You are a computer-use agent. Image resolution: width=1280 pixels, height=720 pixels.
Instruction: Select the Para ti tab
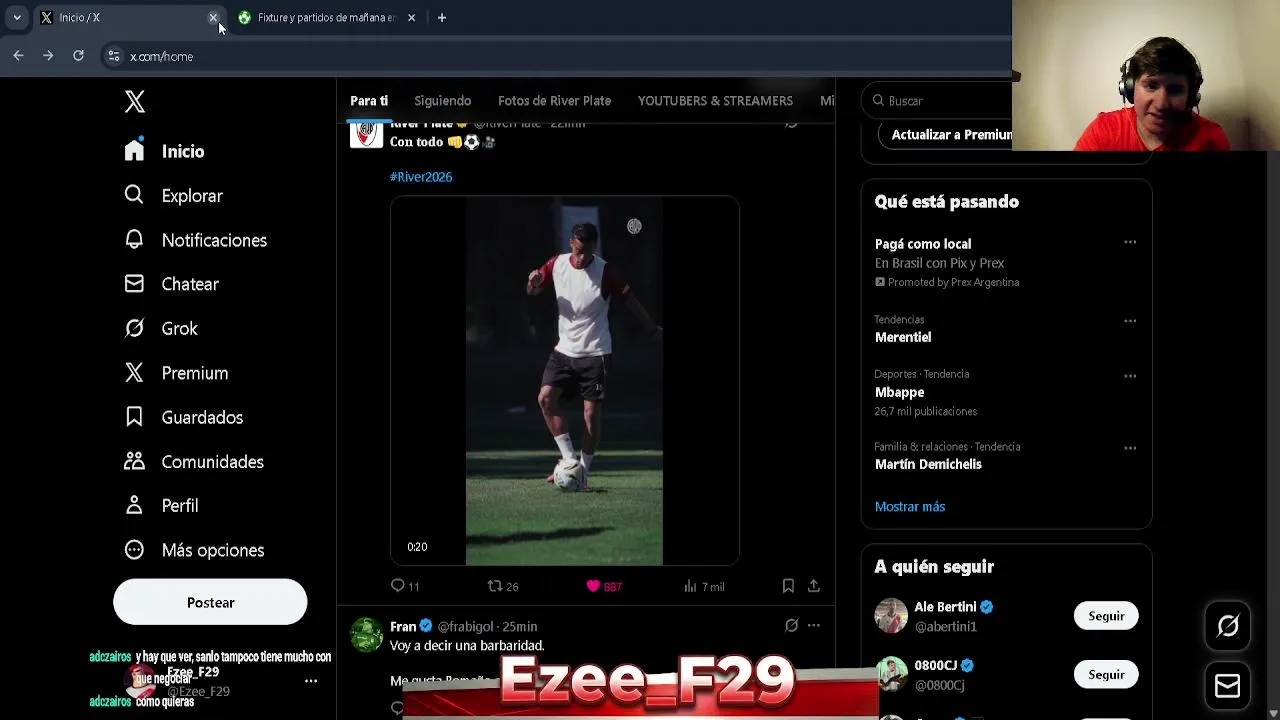369,100
